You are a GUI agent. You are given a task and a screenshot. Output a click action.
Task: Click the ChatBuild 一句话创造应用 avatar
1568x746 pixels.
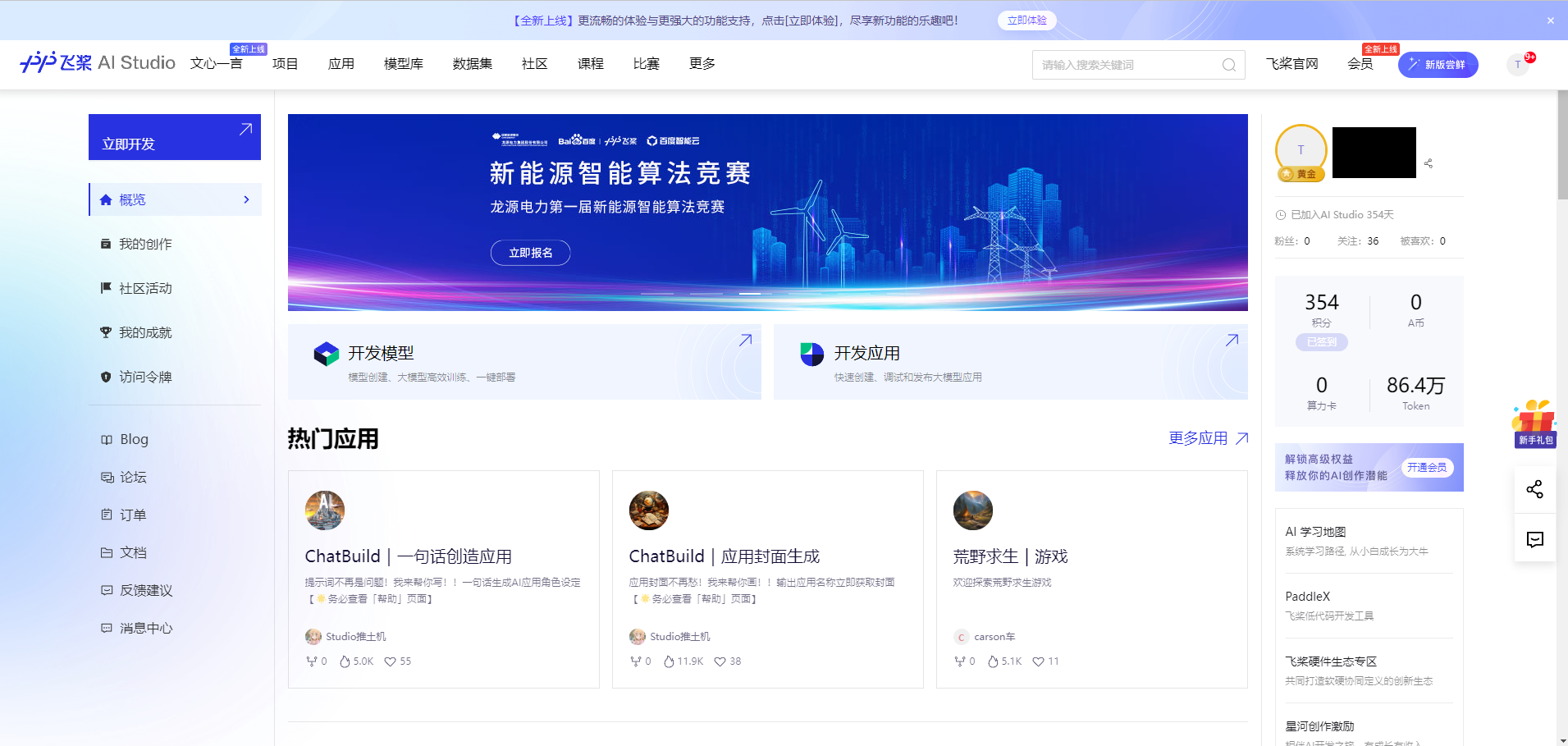(x=324, y=510)
